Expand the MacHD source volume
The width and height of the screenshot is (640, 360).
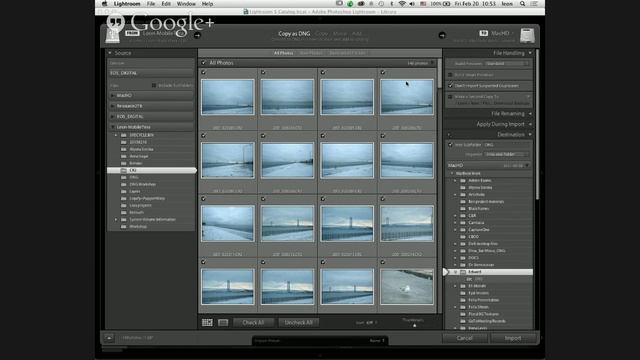click(113, 96)
